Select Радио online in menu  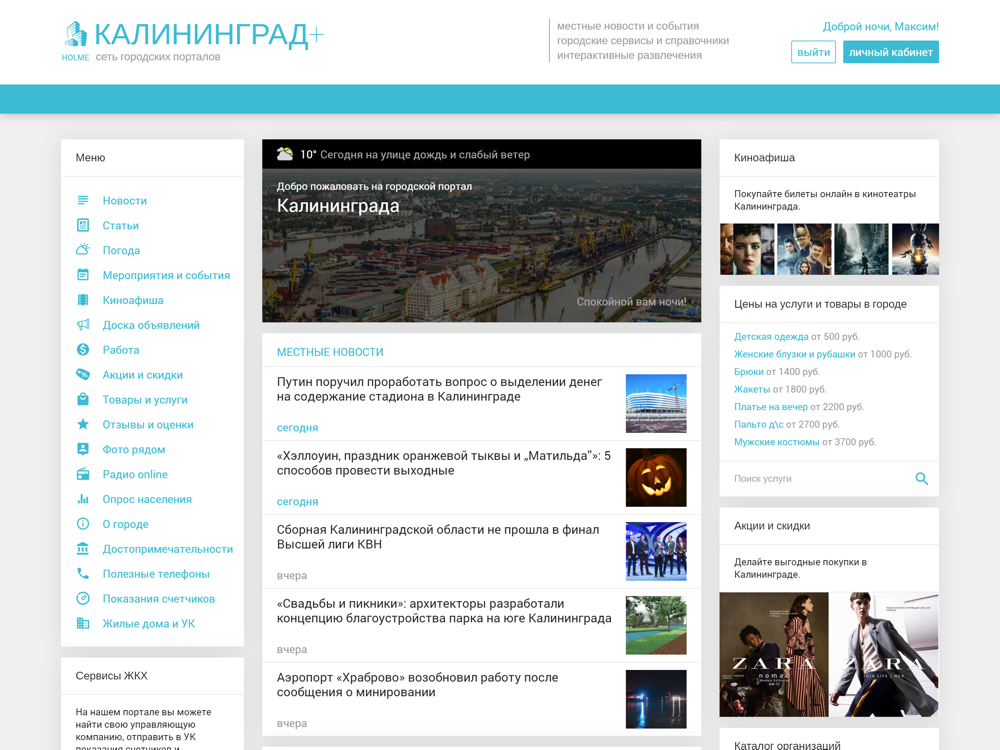[135, 474]
